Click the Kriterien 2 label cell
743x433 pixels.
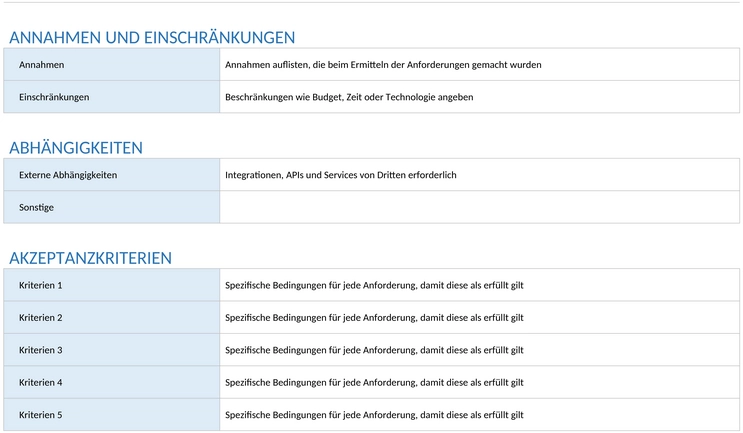coord(111,317)
